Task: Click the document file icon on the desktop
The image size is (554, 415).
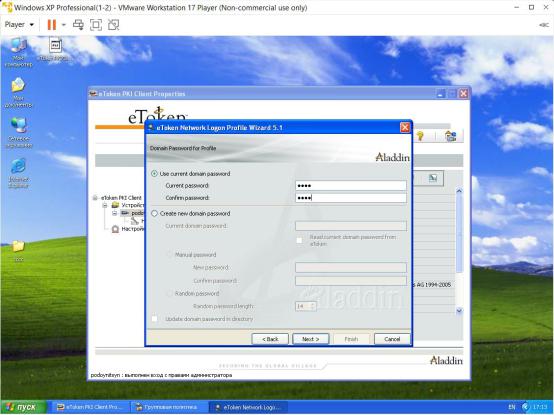Action: tap(55, 50)
